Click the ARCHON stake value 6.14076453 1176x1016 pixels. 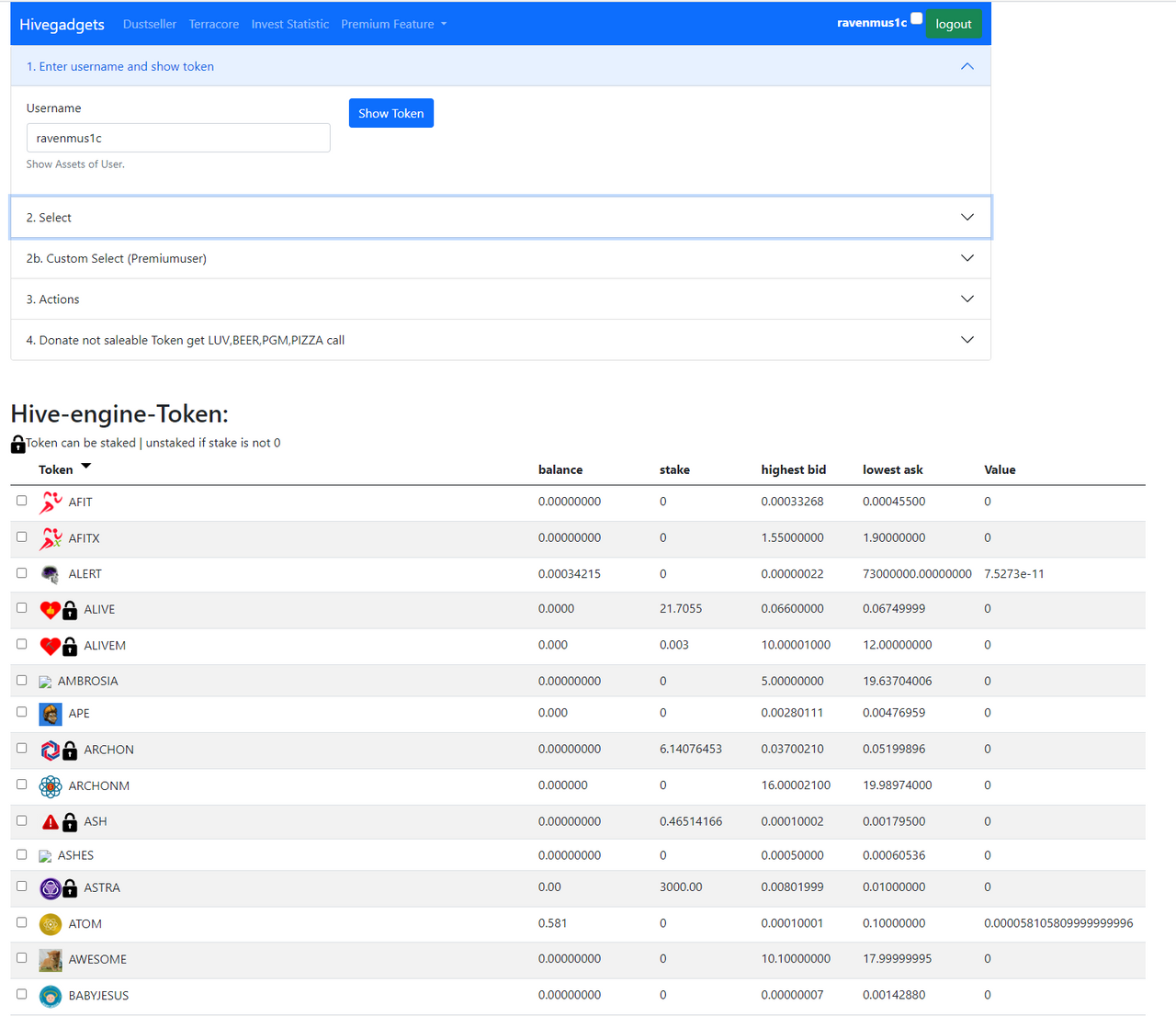tap(691, 750)
